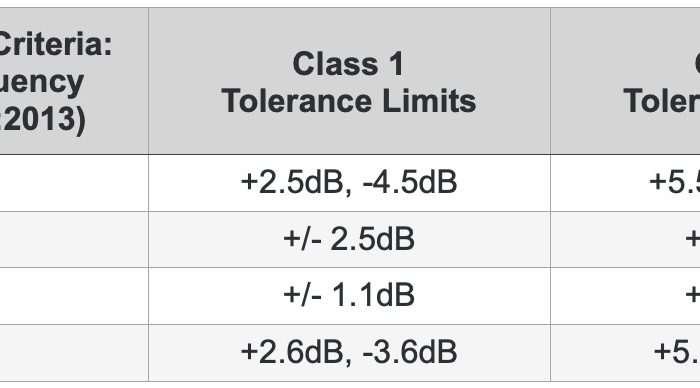The image size is (700, 388).
Task: Click the empty first-column cell in first row
Action: pyautogui.click(x=74, y=183)
